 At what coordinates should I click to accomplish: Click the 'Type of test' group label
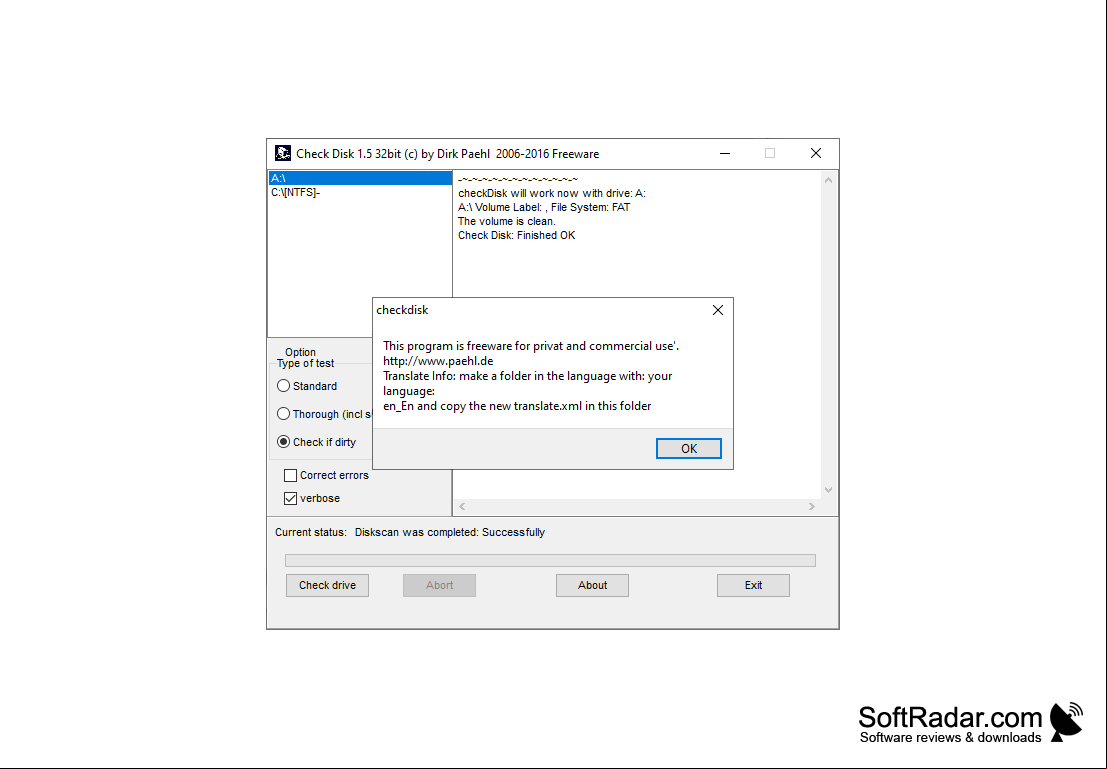pos(306,364)
